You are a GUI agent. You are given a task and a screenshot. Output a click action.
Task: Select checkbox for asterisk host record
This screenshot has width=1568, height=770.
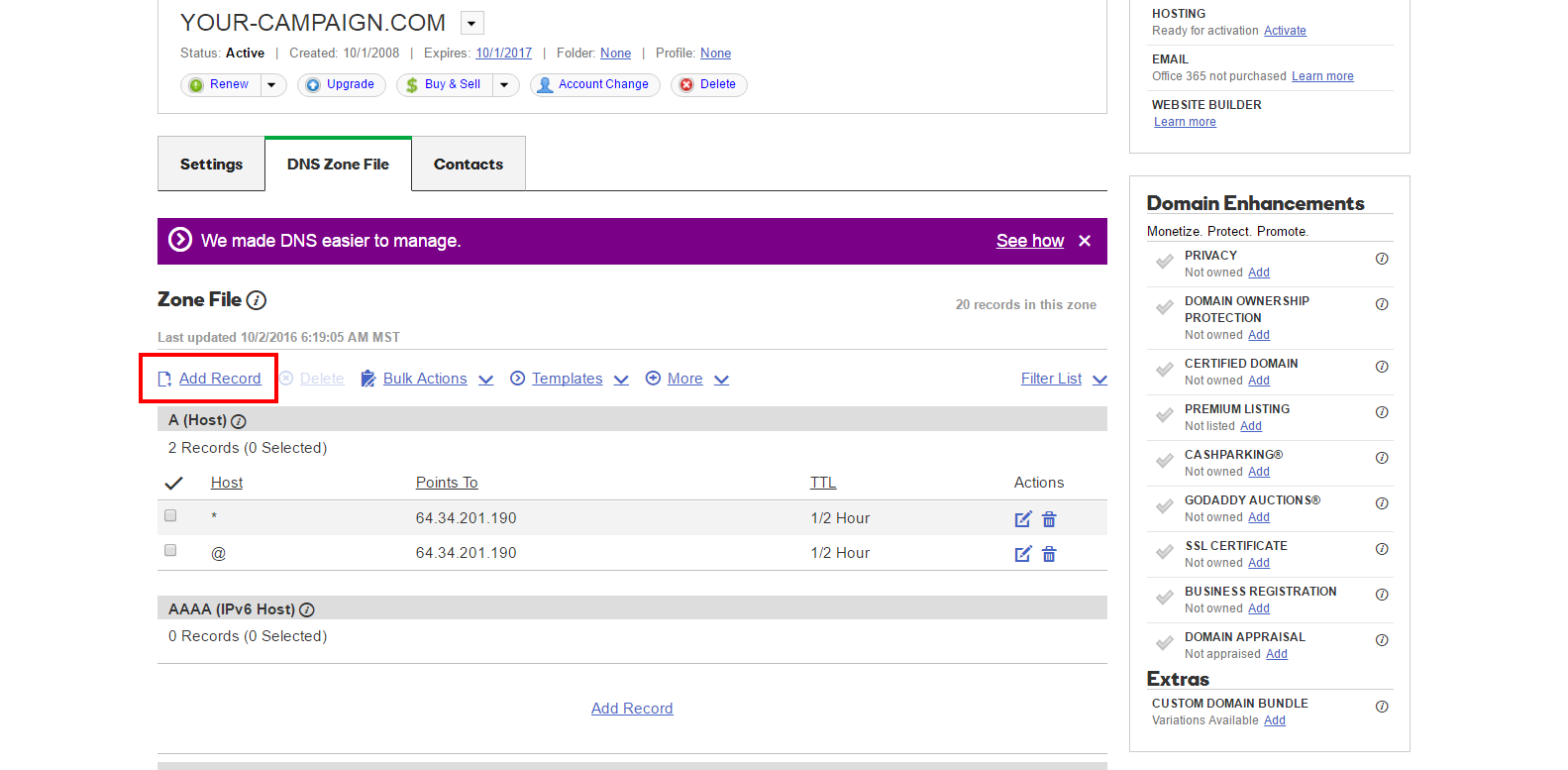coord(170,515)
